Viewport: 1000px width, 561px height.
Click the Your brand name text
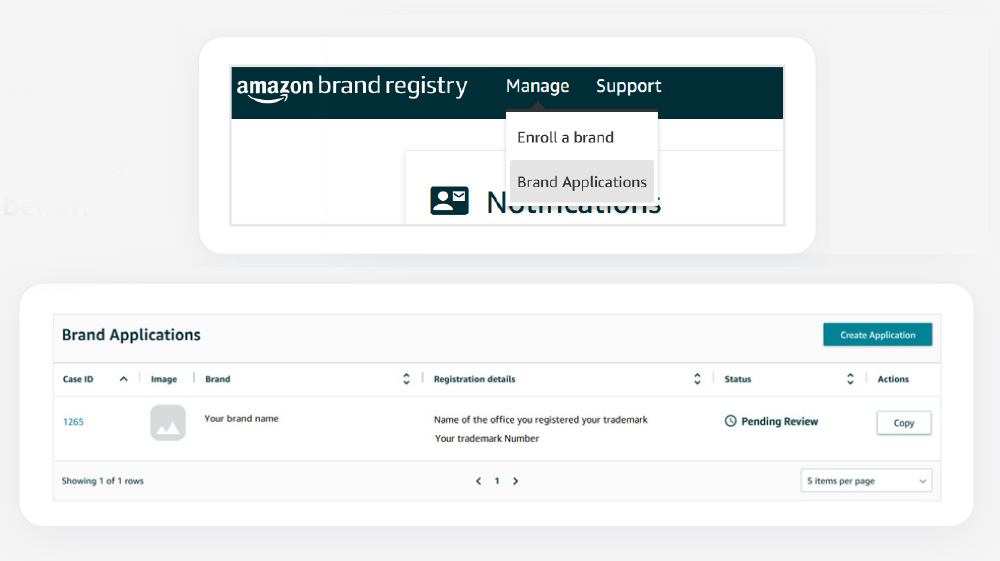click(242, 419)
